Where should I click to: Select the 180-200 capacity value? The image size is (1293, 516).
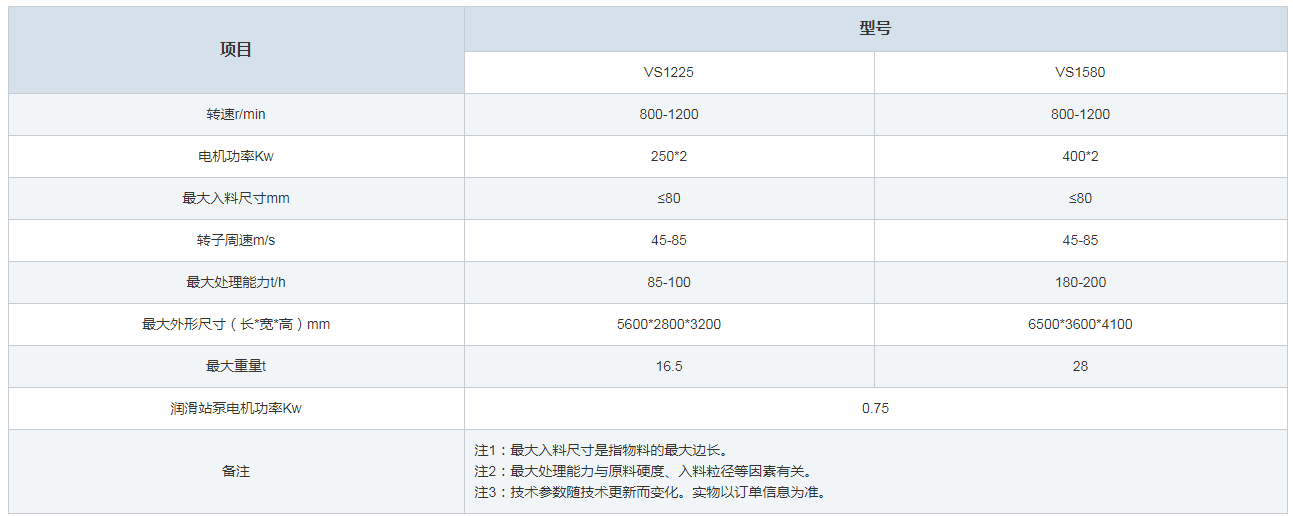(x=1080, y=282)
